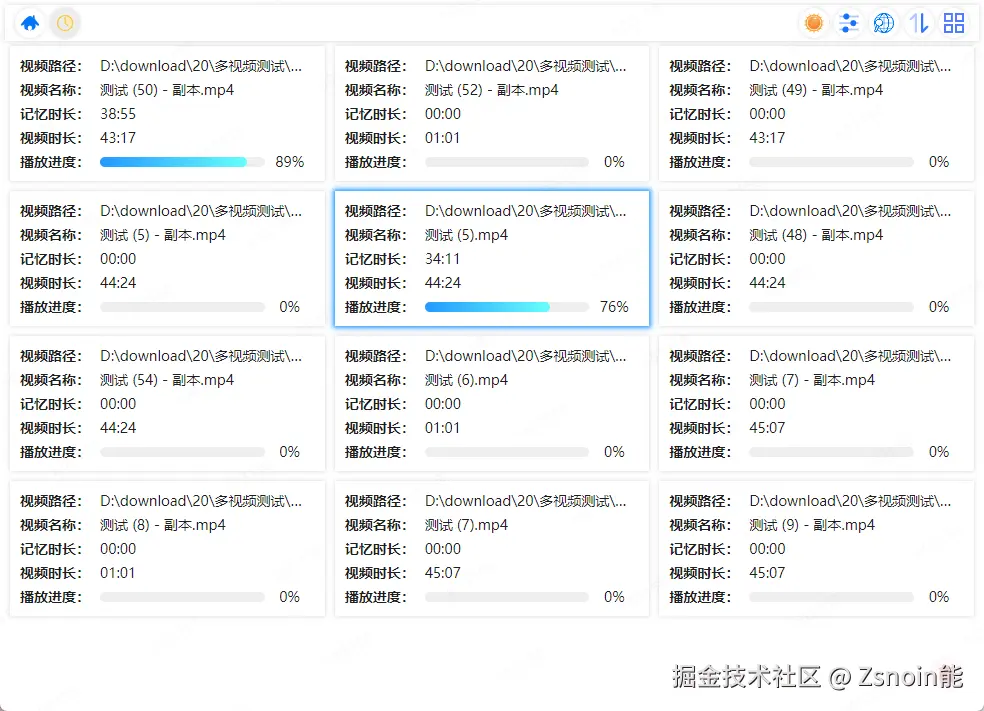Open the 测试 (48) - 副本.mp4 card
984x711 pixels.
point(816,259)
